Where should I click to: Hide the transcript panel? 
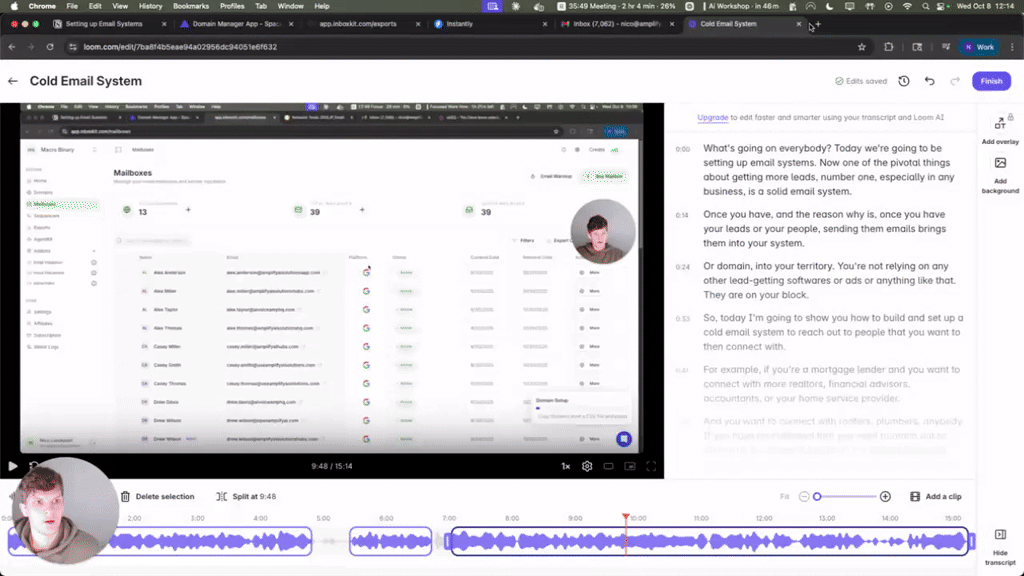pyautogui.click(x=1000, y=547)
